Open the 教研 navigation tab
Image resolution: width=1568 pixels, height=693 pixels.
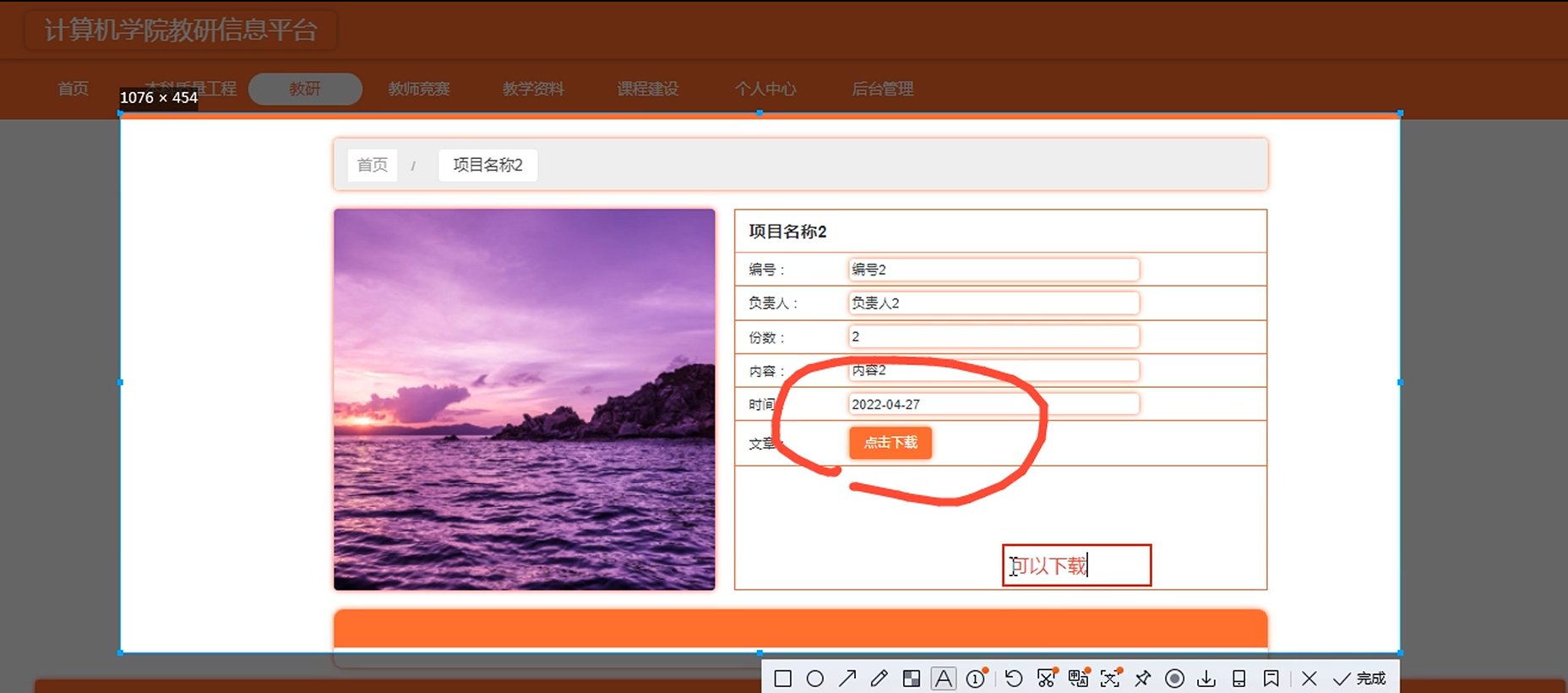305,89
